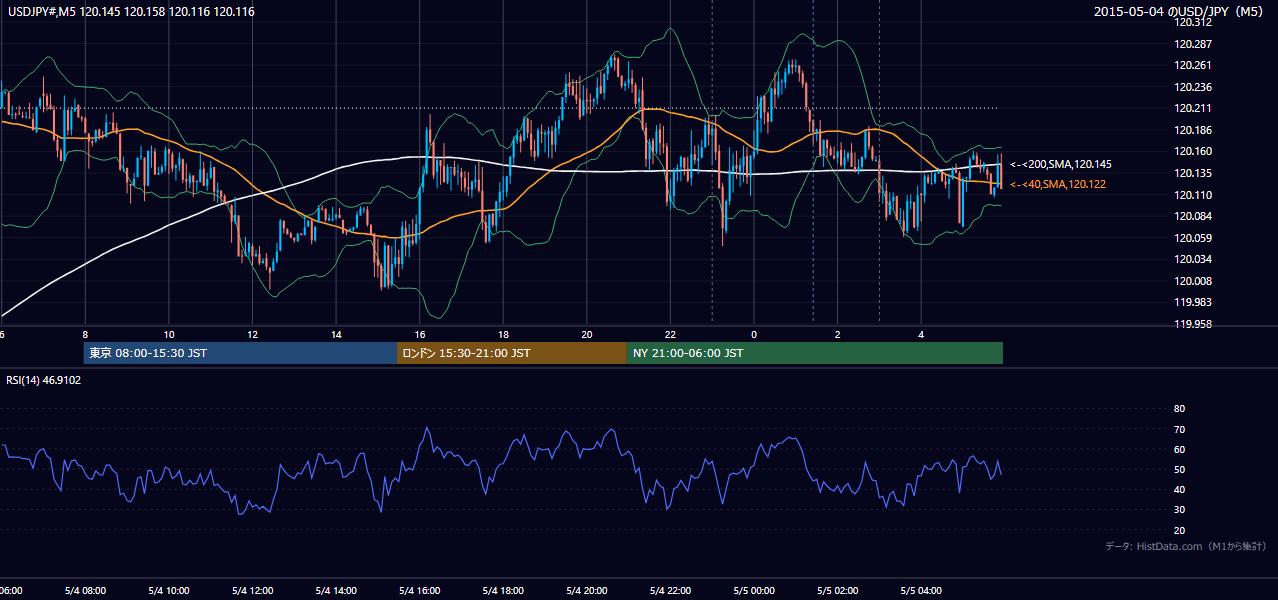The width and height of the screenshot is (1278, 600).
Task: Click the 5/4 14:00 time axis label
Action: pyautogui.click(x=336, y=590)
